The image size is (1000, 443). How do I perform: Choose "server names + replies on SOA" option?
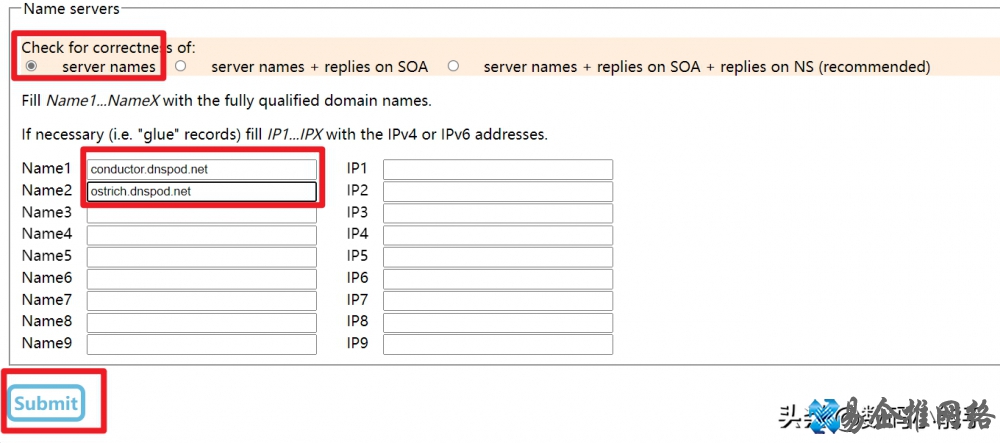(181, 66)
